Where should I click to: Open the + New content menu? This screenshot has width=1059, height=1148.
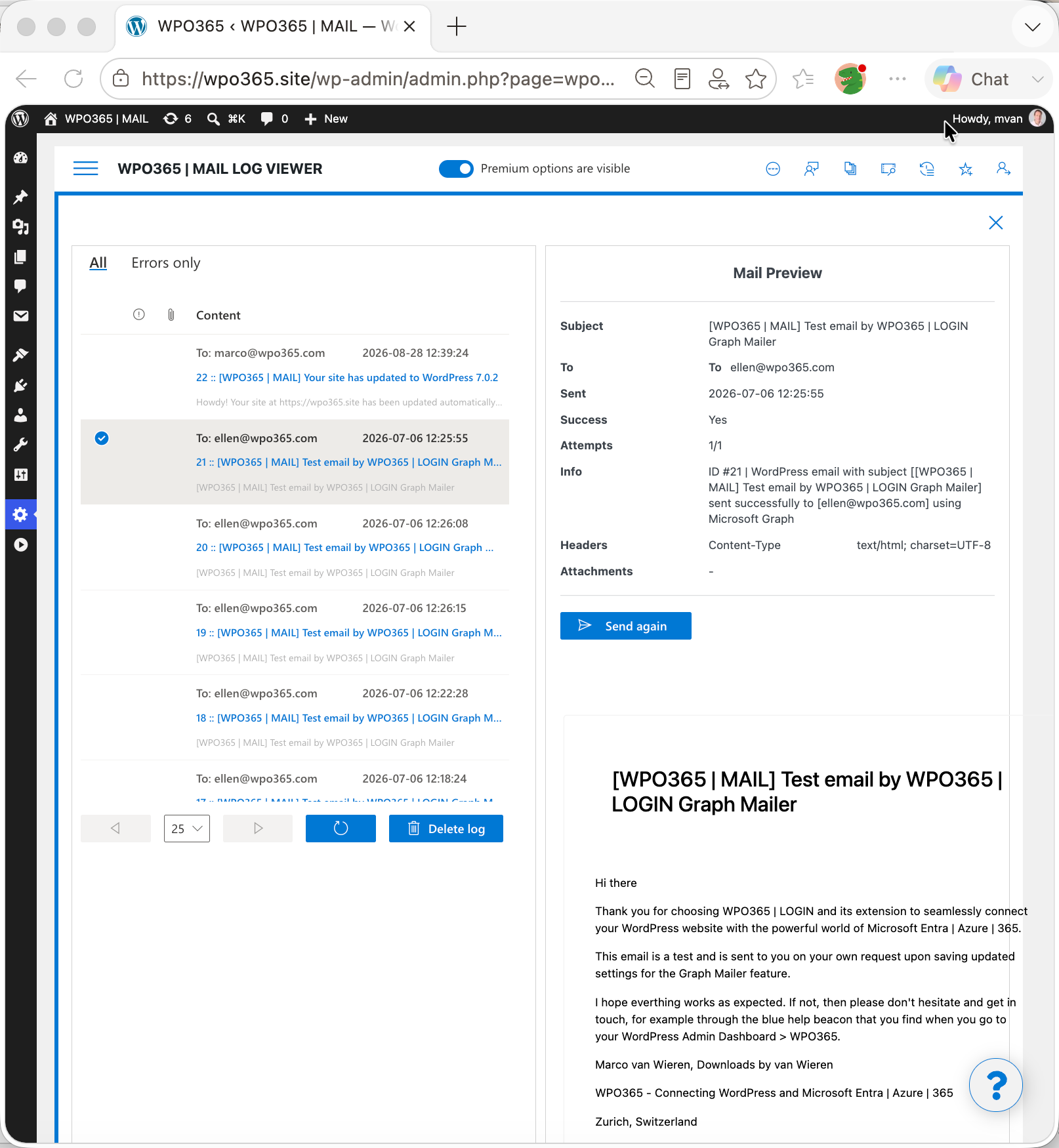point(326,119)
